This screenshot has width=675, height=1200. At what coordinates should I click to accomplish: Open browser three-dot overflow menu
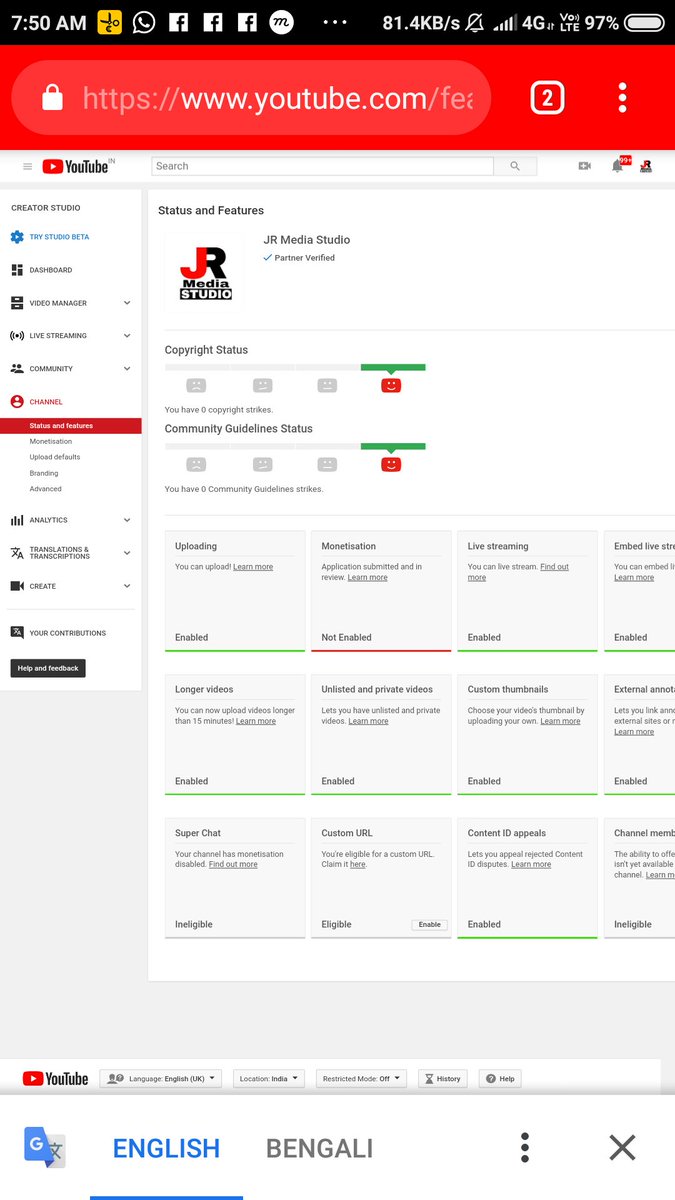click(622, 97)
